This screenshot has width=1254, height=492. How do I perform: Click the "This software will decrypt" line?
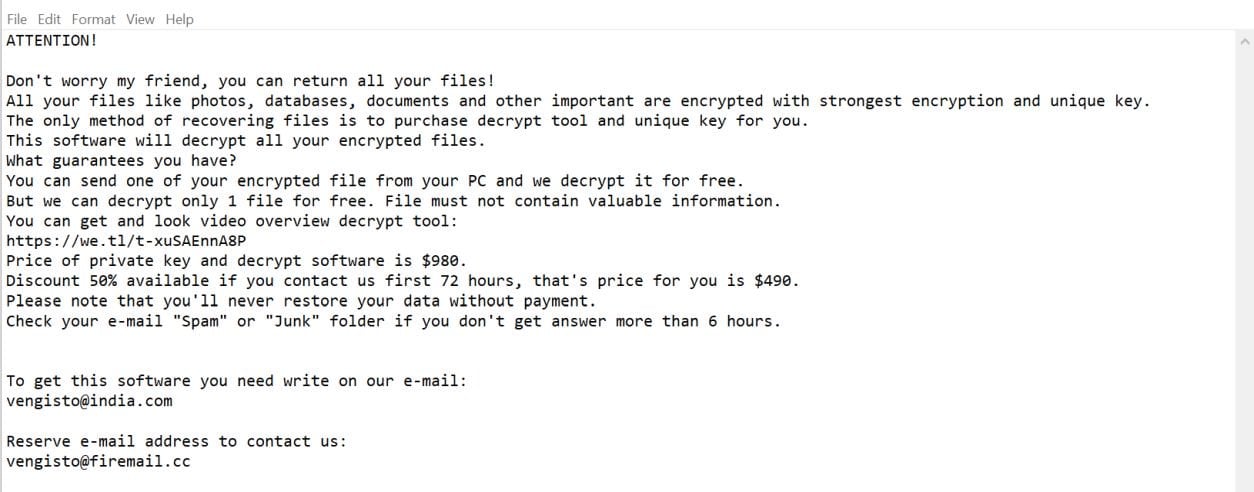[245, 141]
